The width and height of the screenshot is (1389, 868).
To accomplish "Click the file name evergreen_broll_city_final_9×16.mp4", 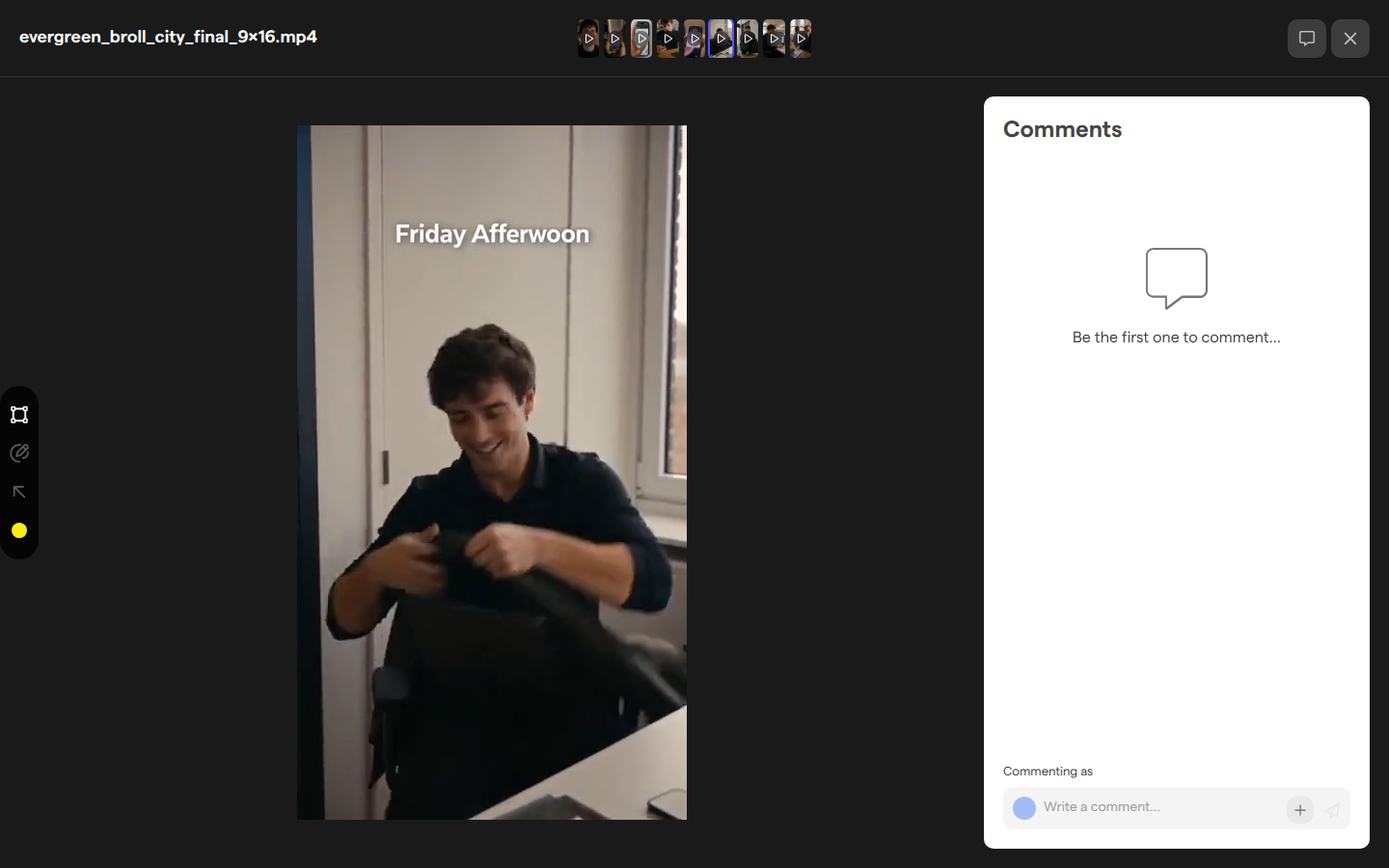I will (x=168, y=37).
